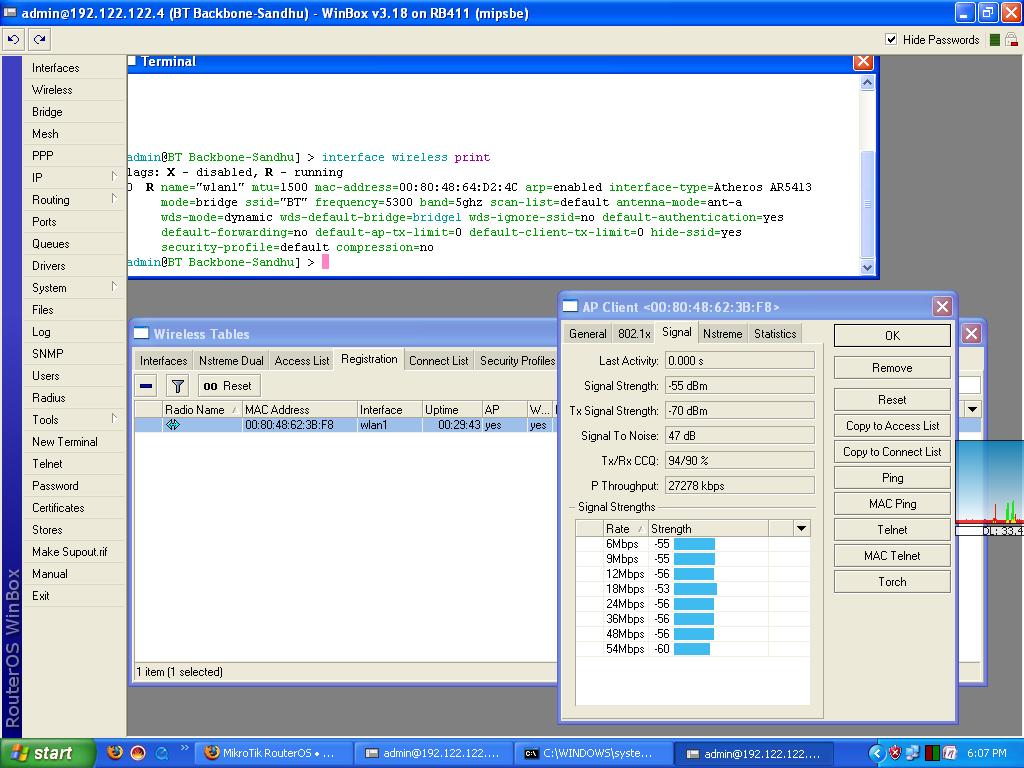
Task: Switch to the Nstreme Dual tab
Action: 231,360
